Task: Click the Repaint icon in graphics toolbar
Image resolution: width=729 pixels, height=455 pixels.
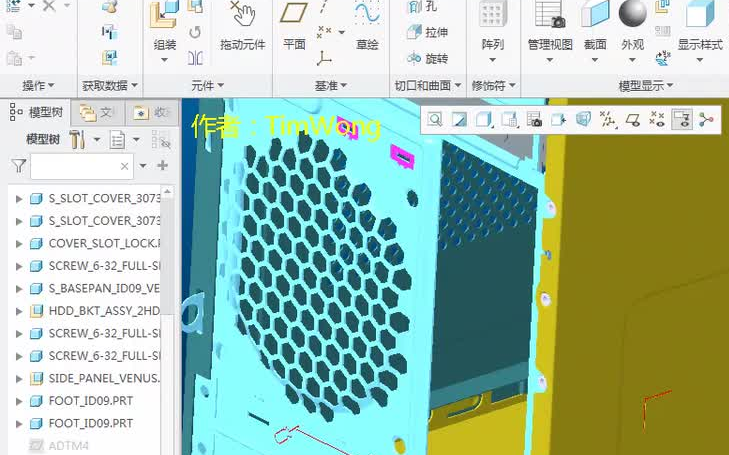Action: pyautogui.click(x=459, y=120)
